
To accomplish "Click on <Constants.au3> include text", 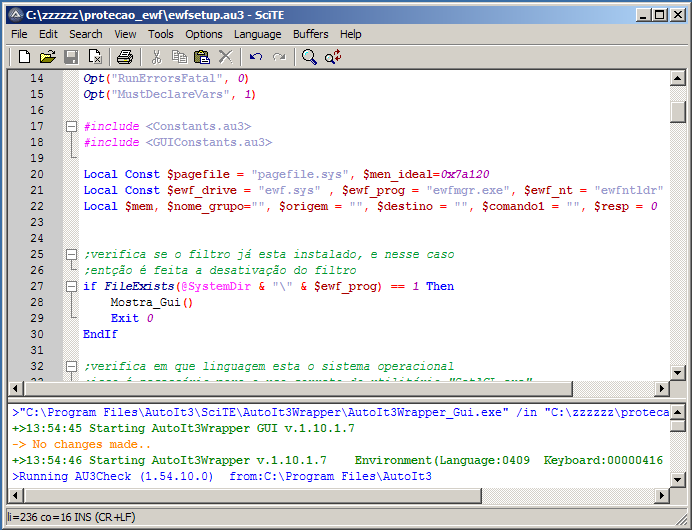I will click(198, 126).
